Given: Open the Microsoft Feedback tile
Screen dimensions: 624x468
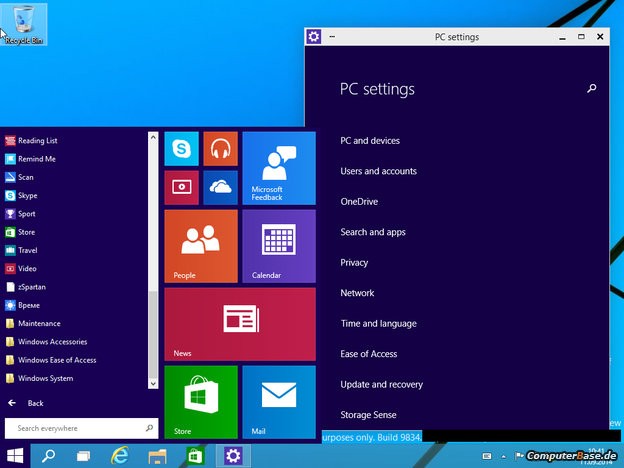Looking at the screenshot, I should pyautogui.click(x=278, y=167).
